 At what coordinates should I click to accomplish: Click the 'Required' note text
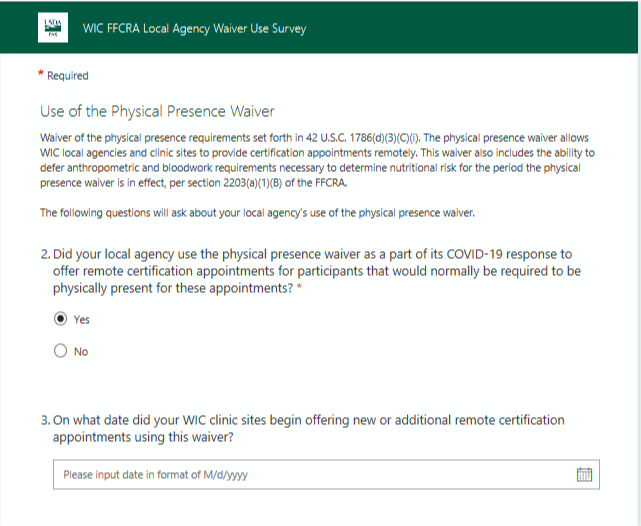coord(68,76)
